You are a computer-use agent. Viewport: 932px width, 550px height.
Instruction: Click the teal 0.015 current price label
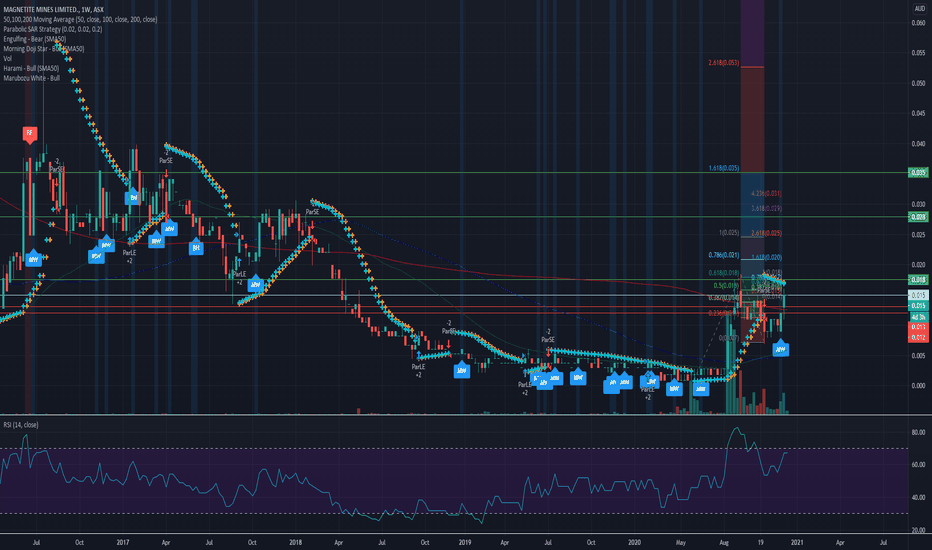coord(918,306)
